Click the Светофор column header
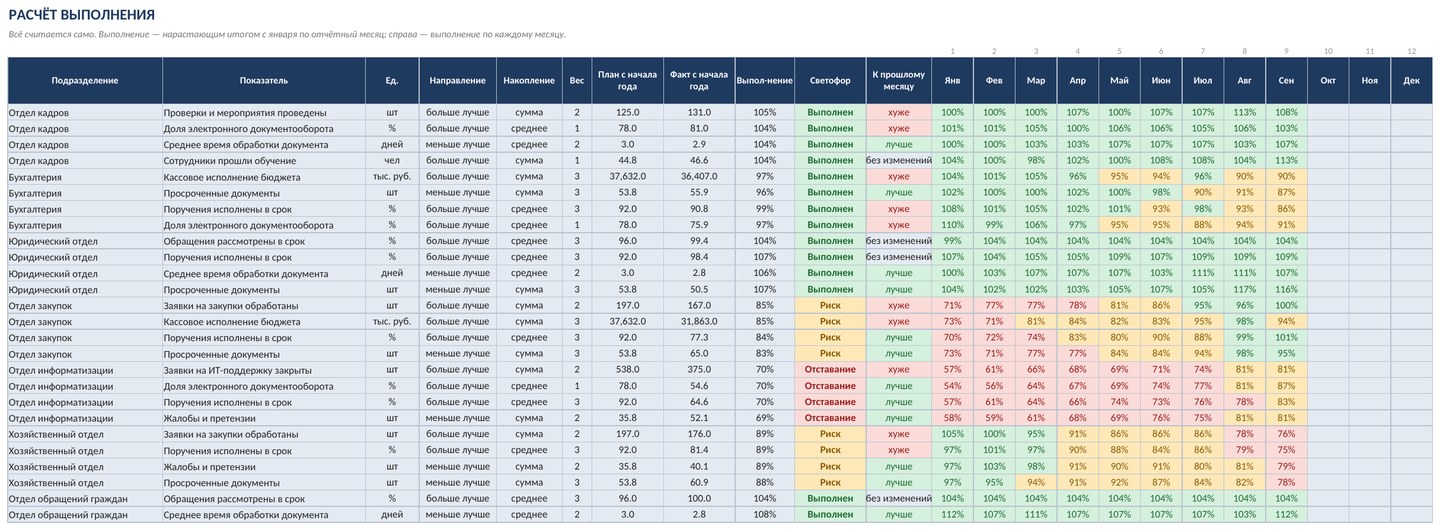This screenshot has height=530, width=1440. pos(830,80)
